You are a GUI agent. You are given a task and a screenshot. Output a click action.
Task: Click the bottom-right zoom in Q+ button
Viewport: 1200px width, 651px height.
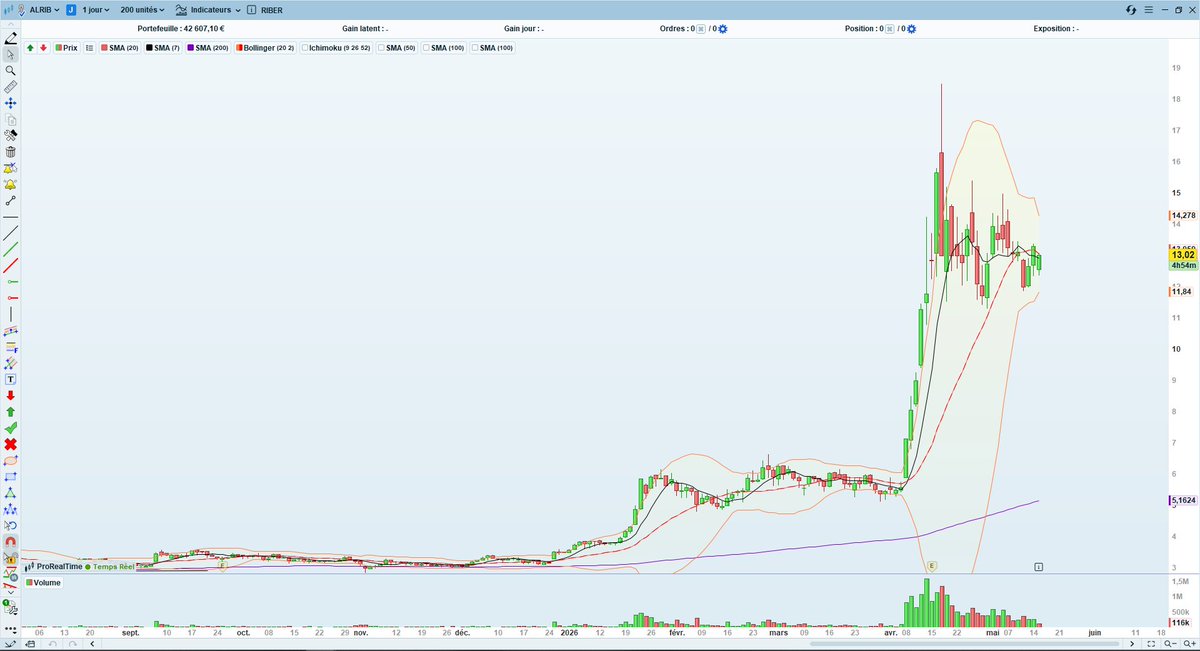point(1188,645)
